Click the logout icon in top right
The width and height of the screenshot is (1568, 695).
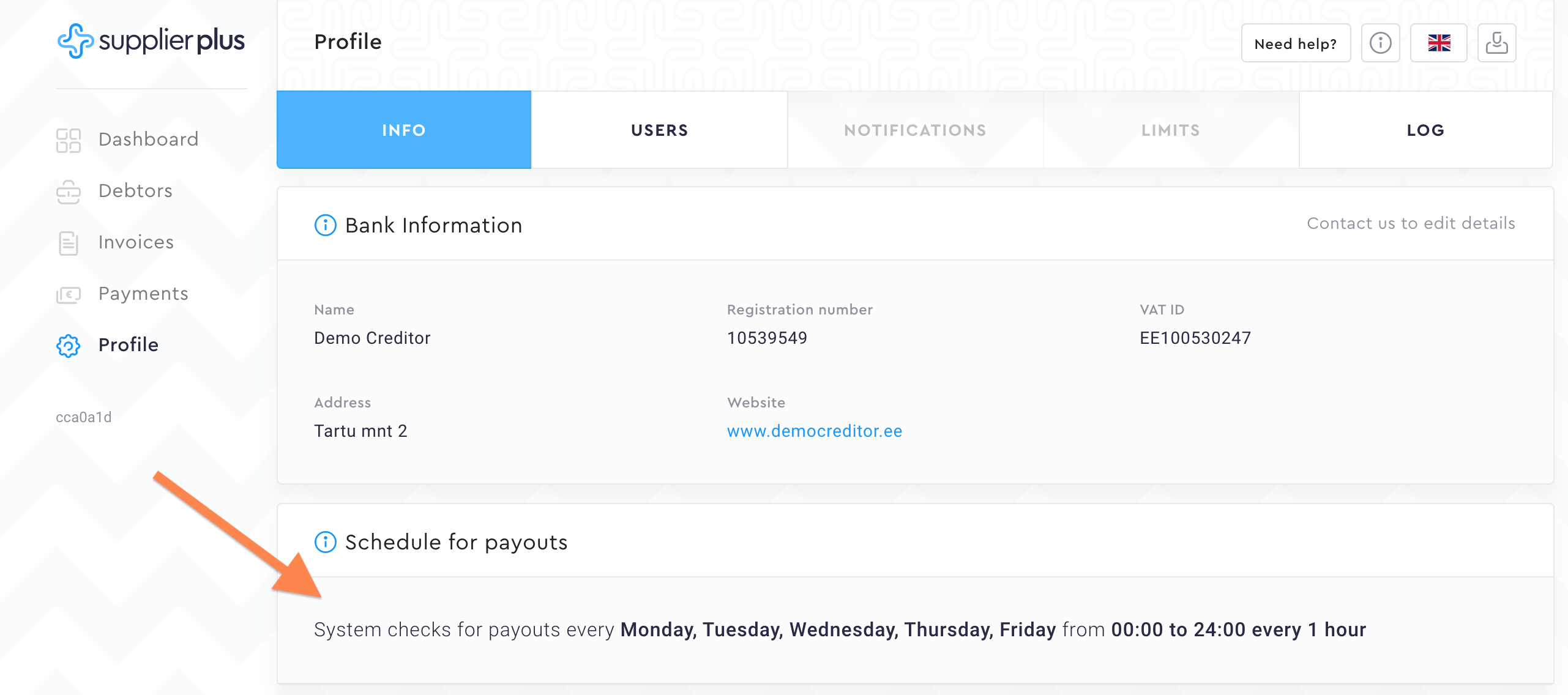click(1496, 43)
